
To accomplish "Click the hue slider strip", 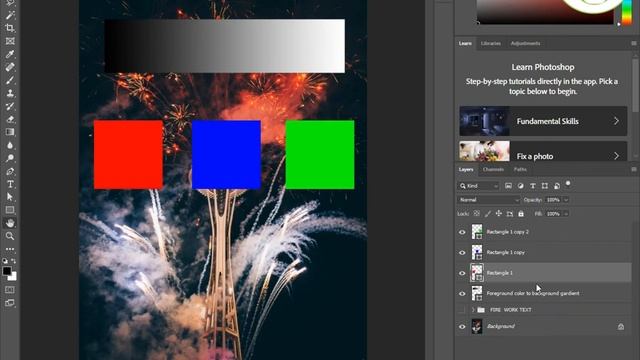I will click(627, 12).
